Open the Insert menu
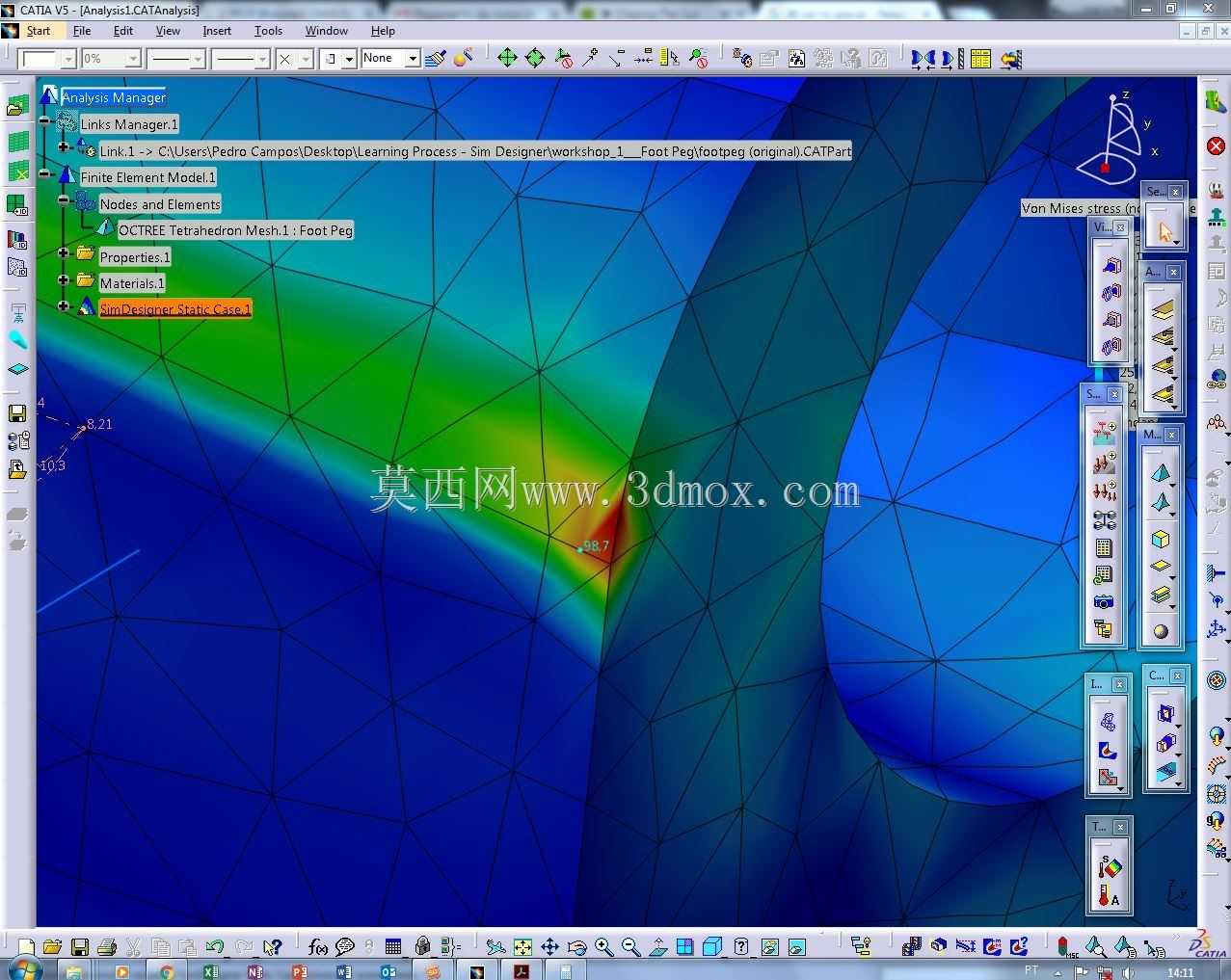Screen dimensions: 1231x980 pyautogui.click(x=217, y=31)
